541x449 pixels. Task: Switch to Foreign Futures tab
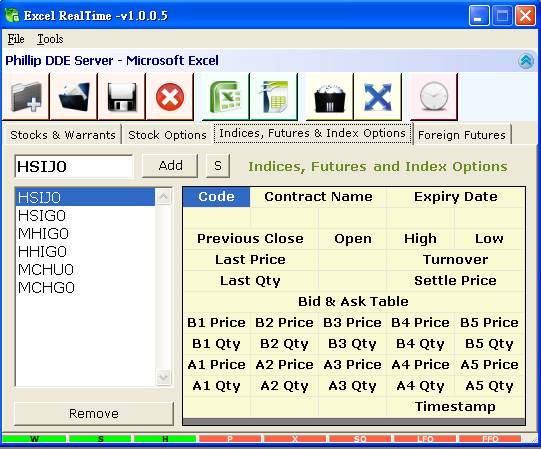[462, 135]
